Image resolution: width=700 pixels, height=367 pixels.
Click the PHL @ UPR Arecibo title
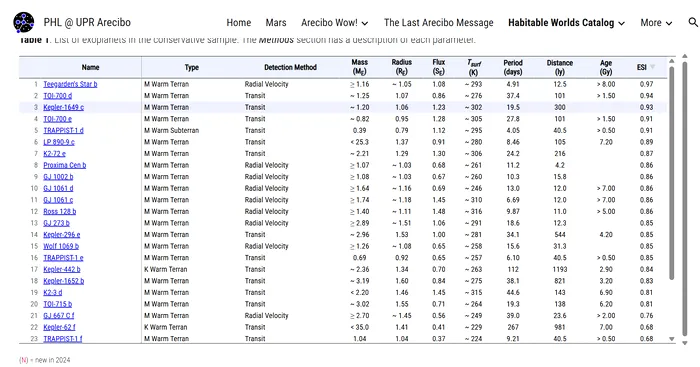87,22
